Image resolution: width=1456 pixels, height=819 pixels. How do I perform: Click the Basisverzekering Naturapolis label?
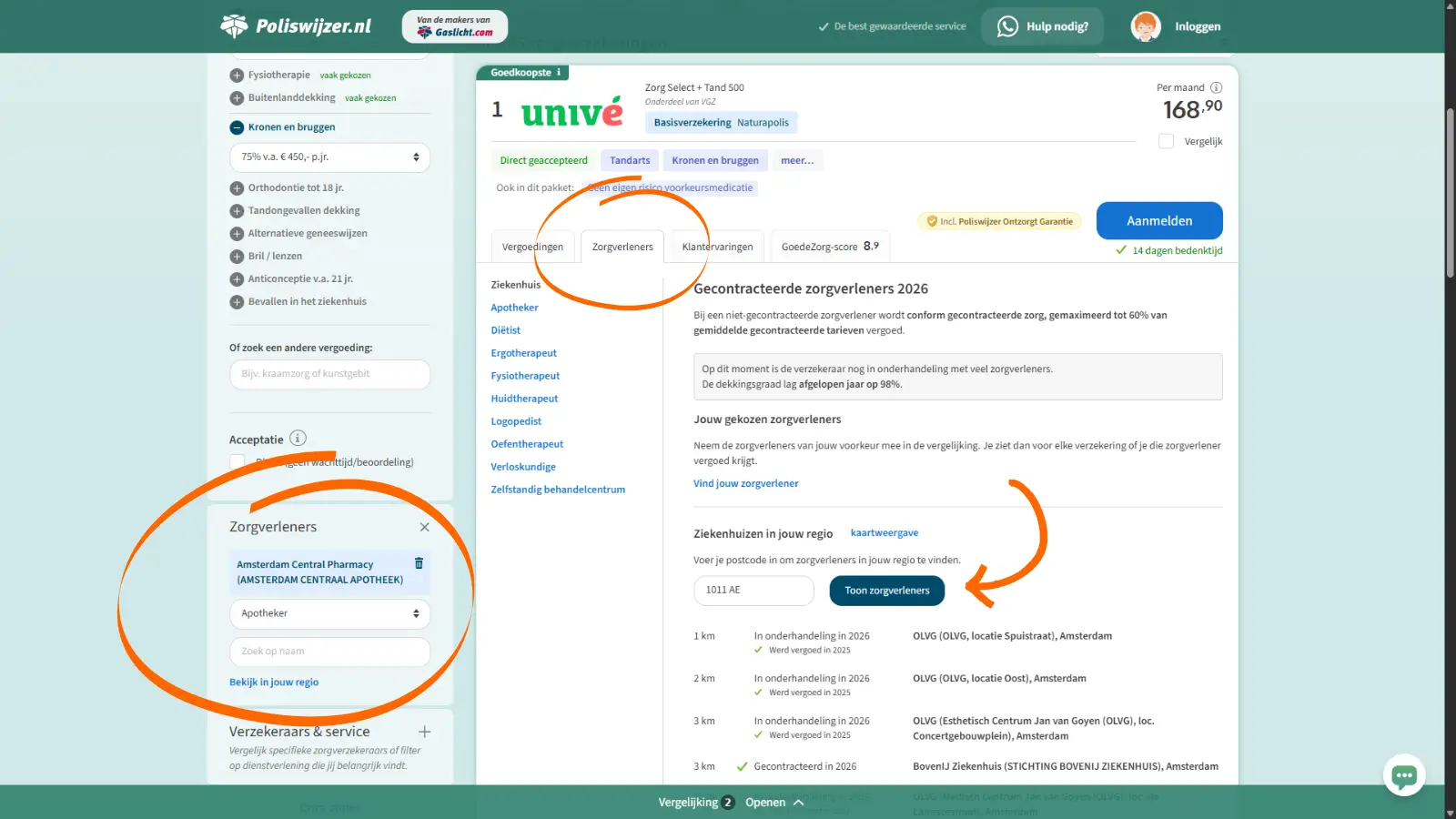tap(722, 123)
